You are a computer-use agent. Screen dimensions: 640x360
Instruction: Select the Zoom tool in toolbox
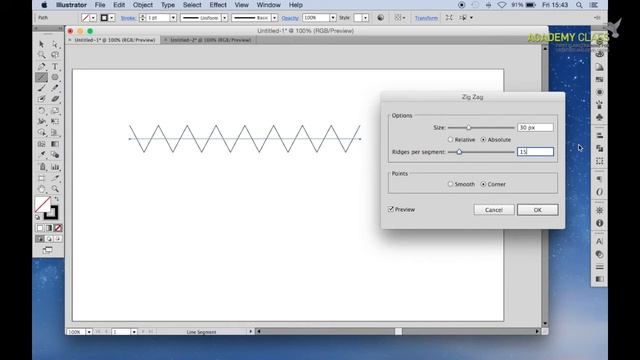55,189
